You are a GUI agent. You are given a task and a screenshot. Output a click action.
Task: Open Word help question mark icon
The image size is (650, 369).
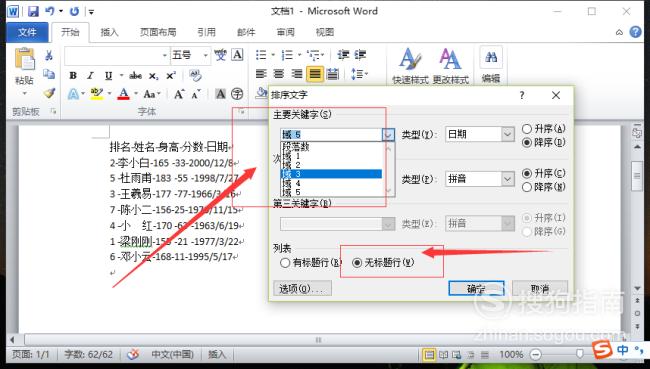coord(635,32)
